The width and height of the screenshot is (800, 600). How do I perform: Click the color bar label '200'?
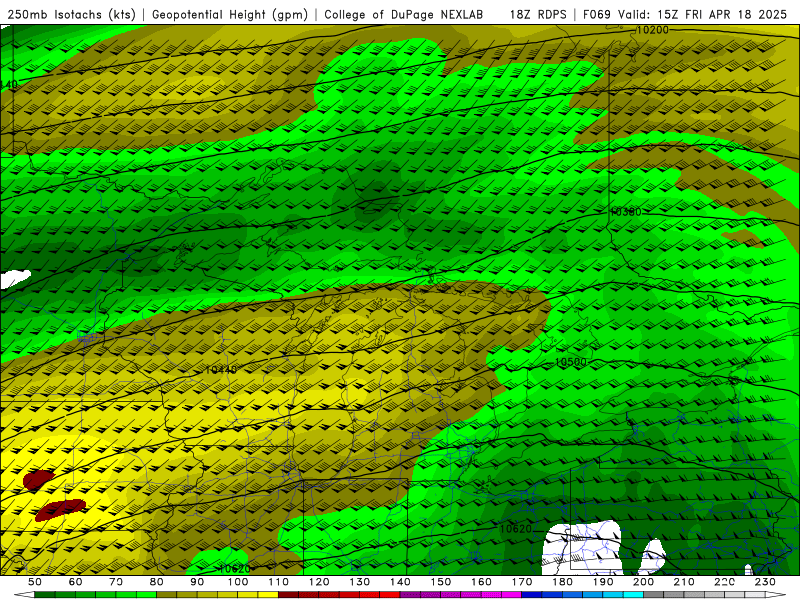tap(643, 582)
